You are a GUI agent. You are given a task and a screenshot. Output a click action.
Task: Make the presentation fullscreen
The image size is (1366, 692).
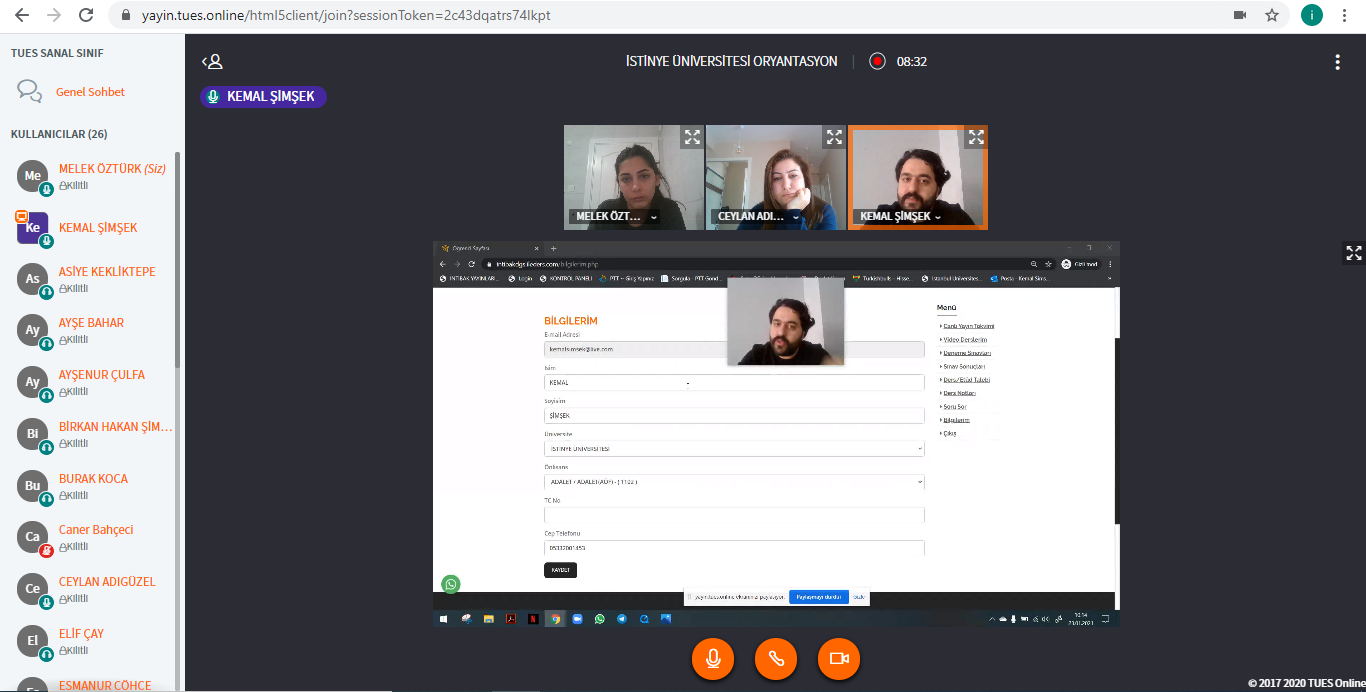coord(1353,253)
